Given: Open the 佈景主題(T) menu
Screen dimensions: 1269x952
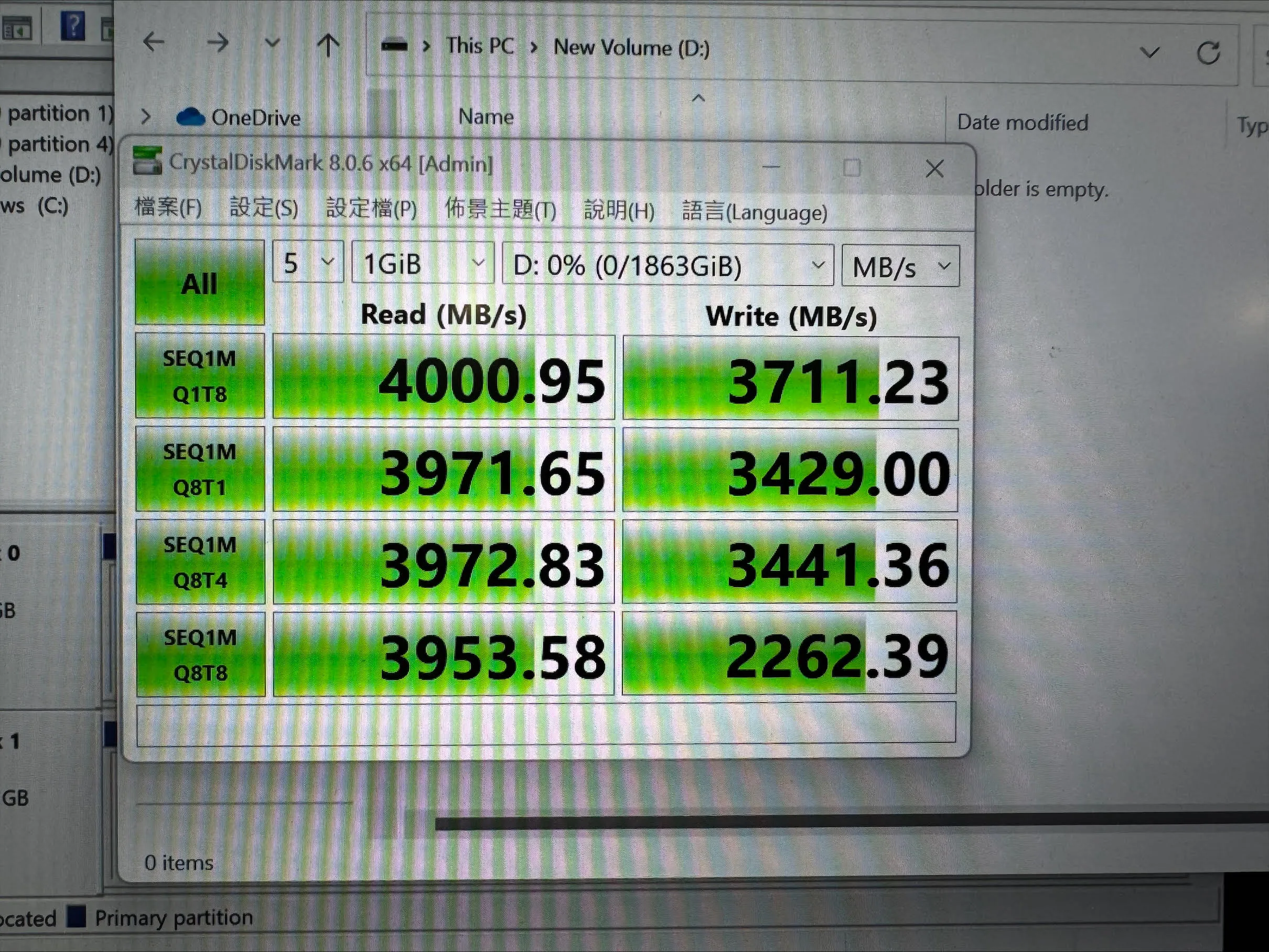Looking at the screenshot, I should point(500,209).
